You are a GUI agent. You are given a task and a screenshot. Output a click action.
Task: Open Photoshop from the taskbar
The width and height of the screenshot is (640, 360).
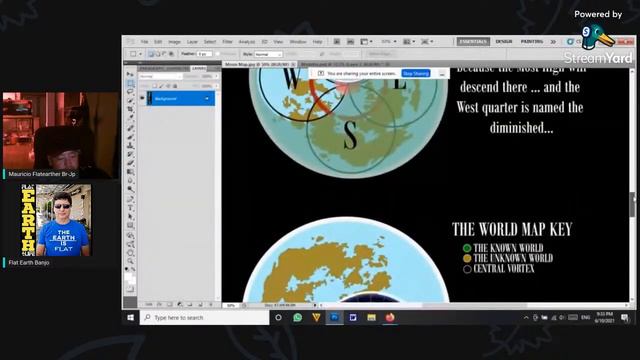click(335, 317)
